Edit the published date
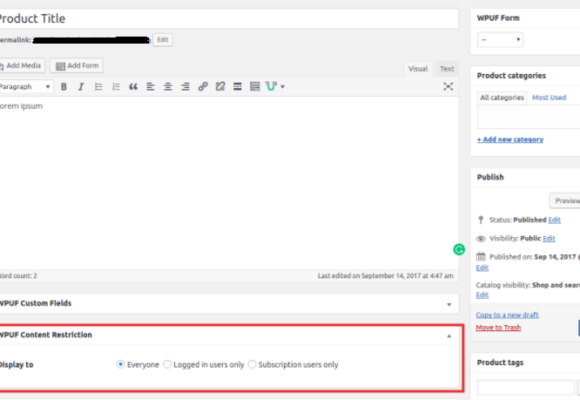 point(482,268)
